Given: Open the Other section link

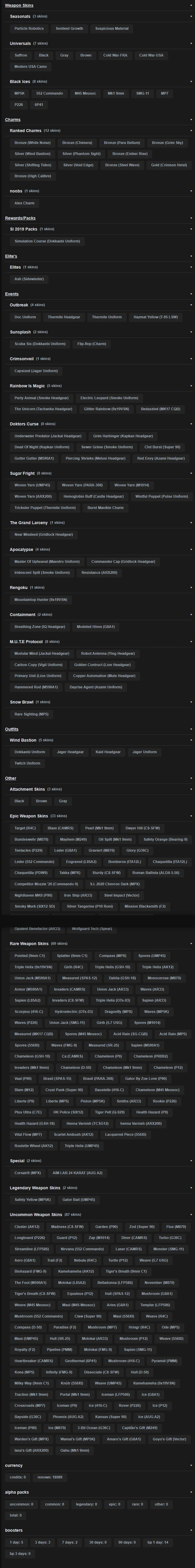Looking at the screenshot, I should 10,778.
